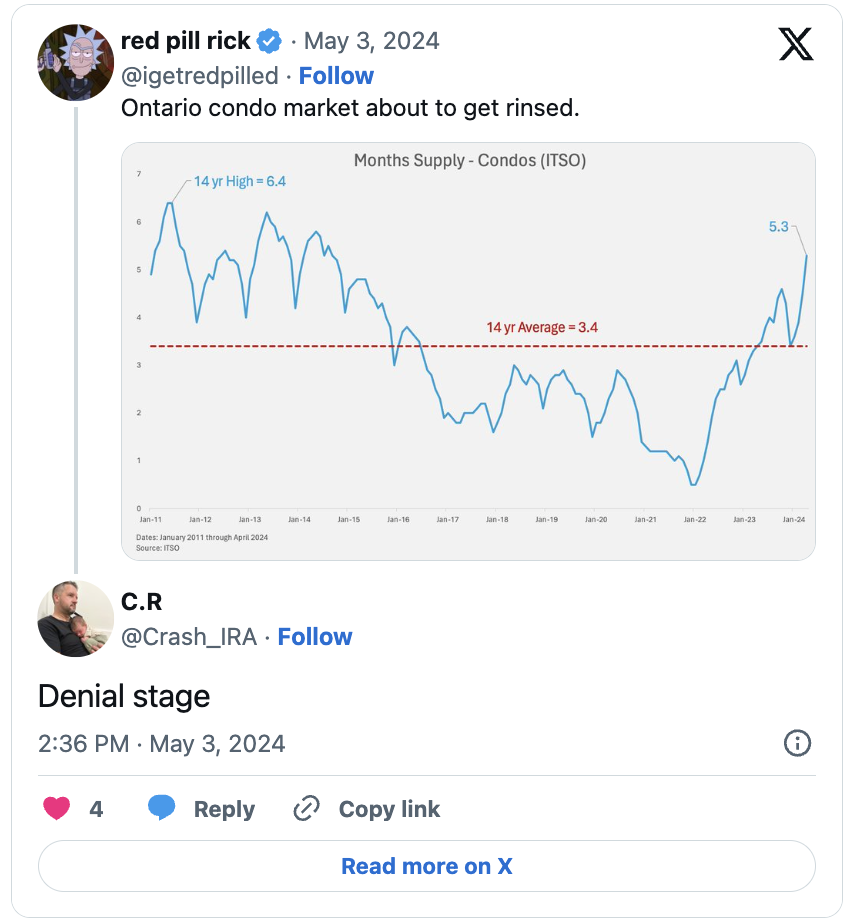Click the 2:36 PM May 3, 2024 timestamp
Viewport: 862px width, 924px height.
(x=161, y=744)
